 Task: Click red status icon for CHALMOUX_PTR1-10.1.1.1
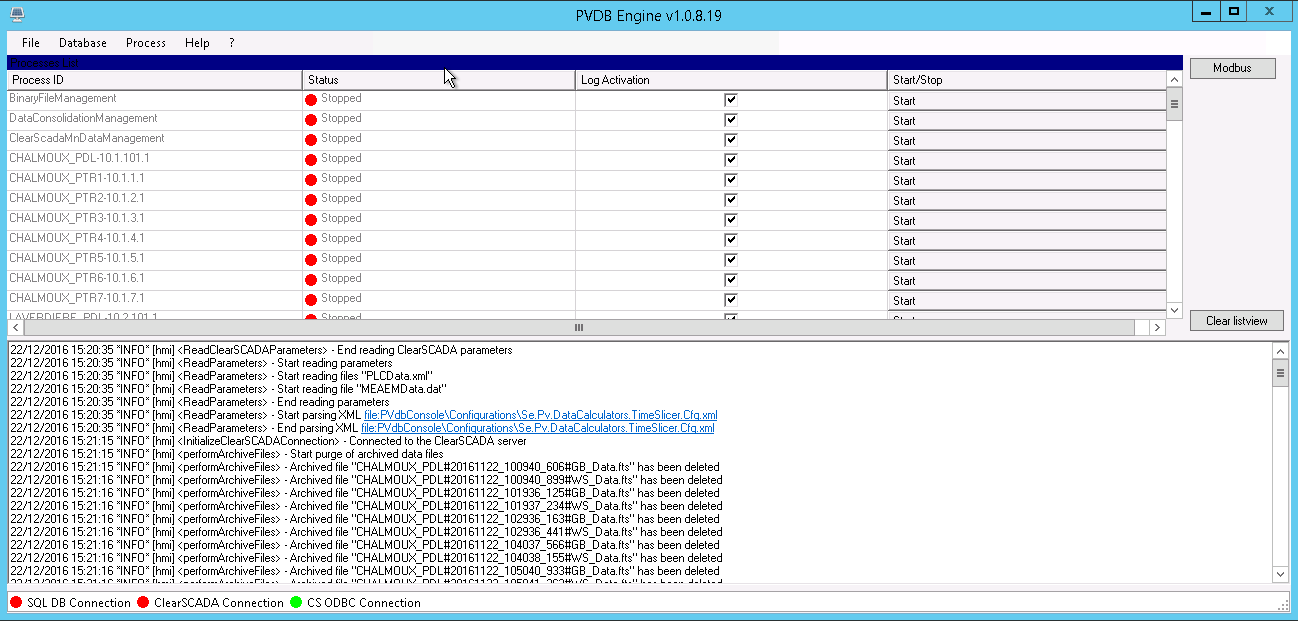(x=311, y=180)
